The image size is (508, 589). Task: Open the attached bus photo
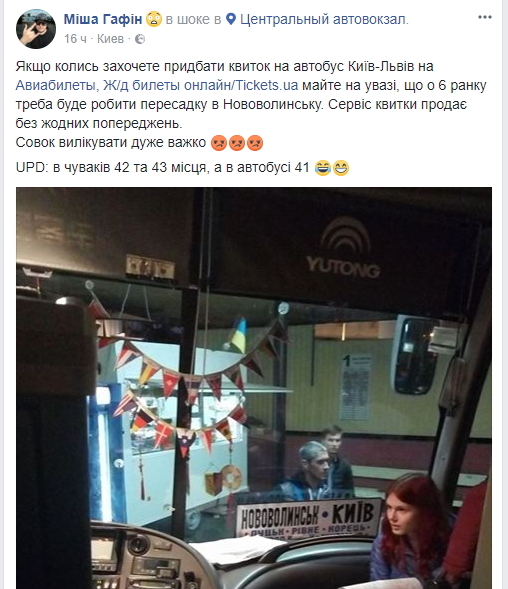coord(254,388)
